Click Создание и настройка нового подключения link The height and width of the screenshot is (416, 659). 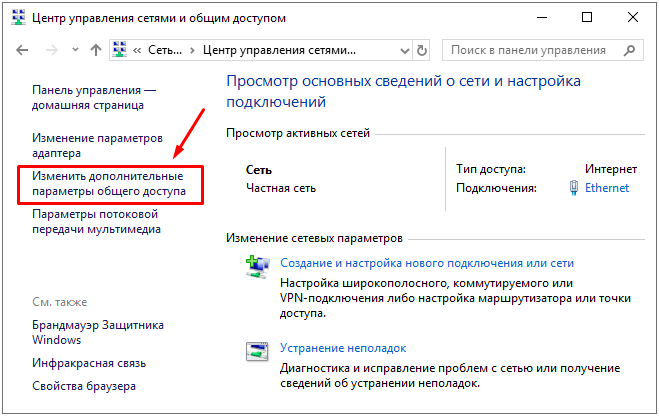tap(427, 263)
